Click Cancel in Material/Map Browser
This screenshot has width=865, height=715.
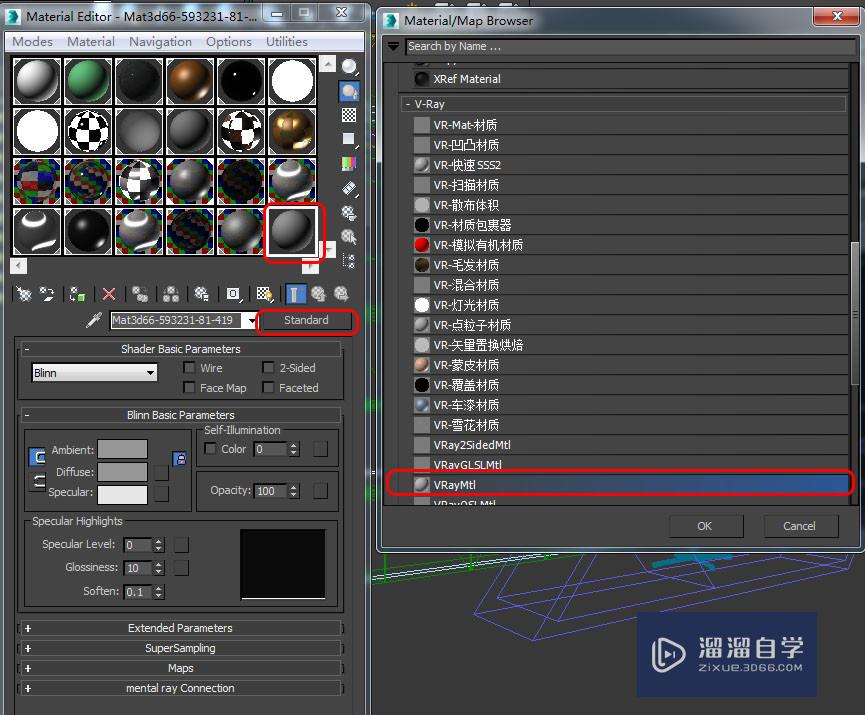click(x=800, y=526)
